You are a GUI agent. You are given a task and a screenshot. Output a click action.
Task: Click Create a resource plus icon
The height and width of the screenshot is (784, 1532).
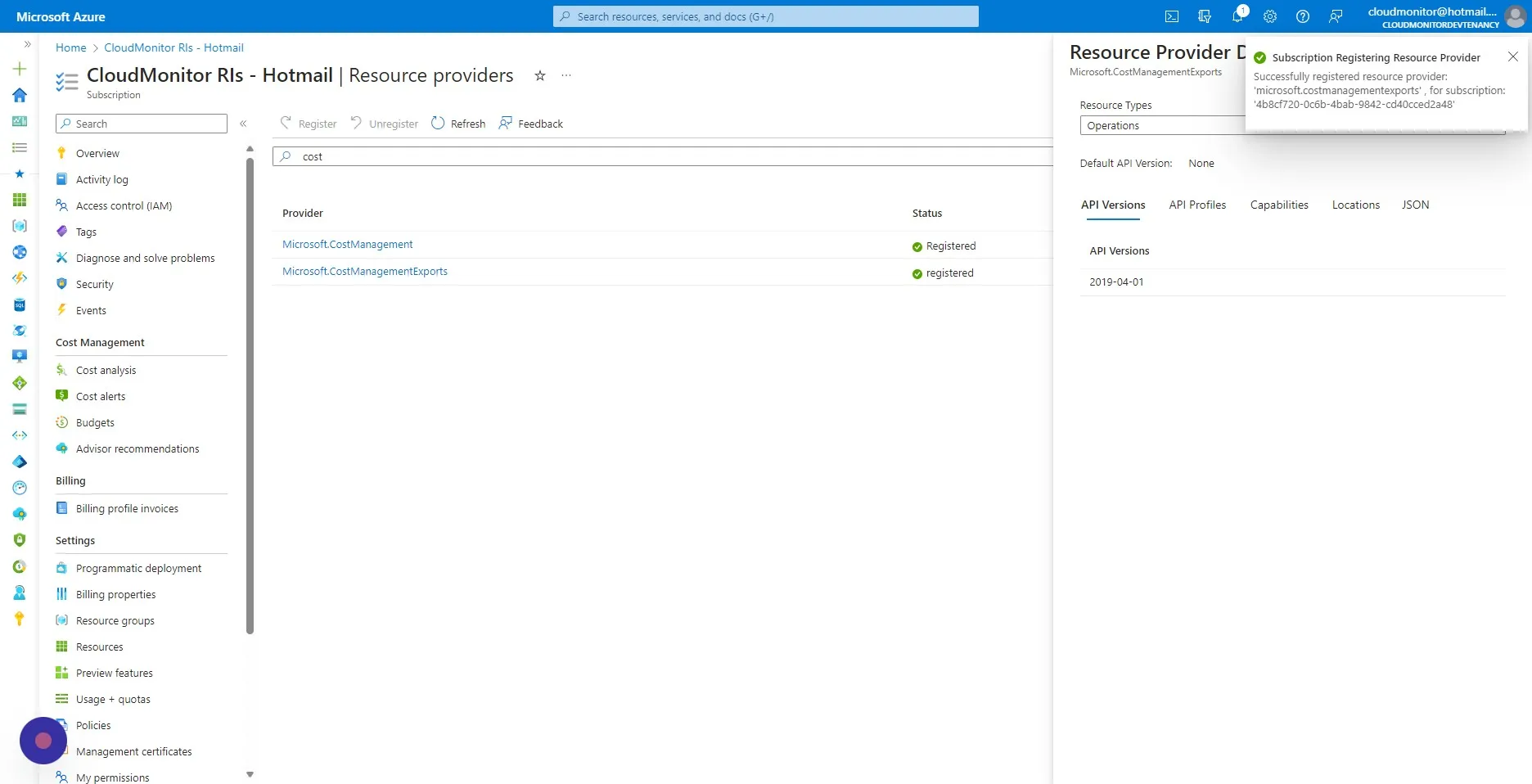pos(20,69)
